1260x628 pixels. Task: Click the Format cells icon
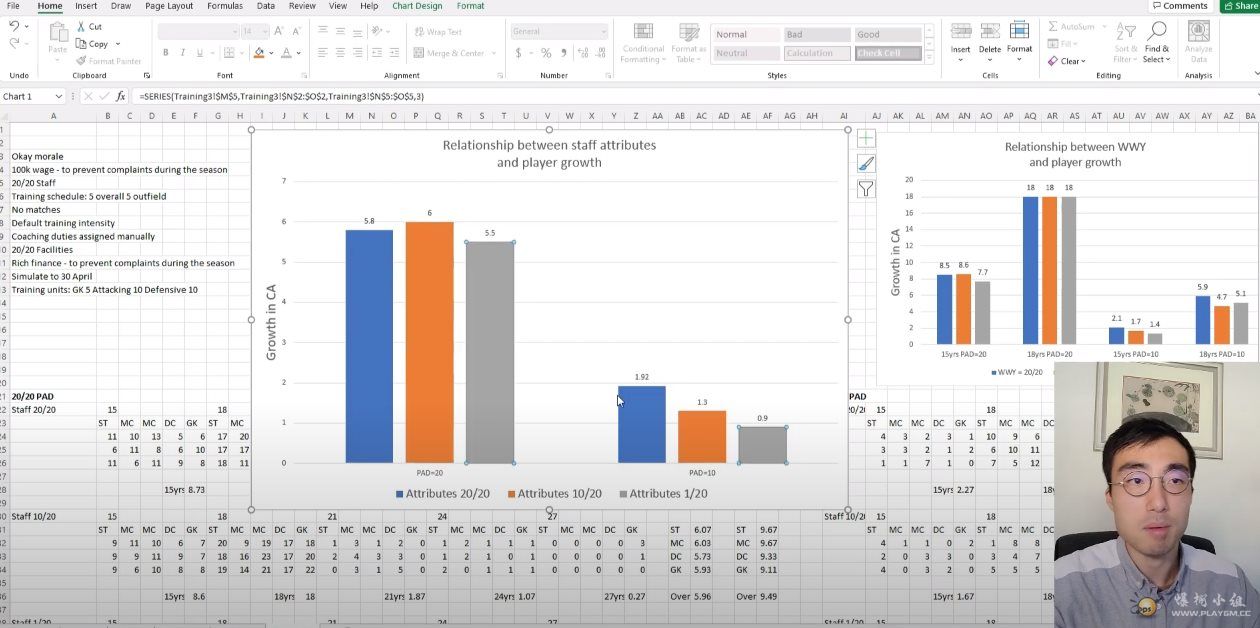coord(1019,31)
